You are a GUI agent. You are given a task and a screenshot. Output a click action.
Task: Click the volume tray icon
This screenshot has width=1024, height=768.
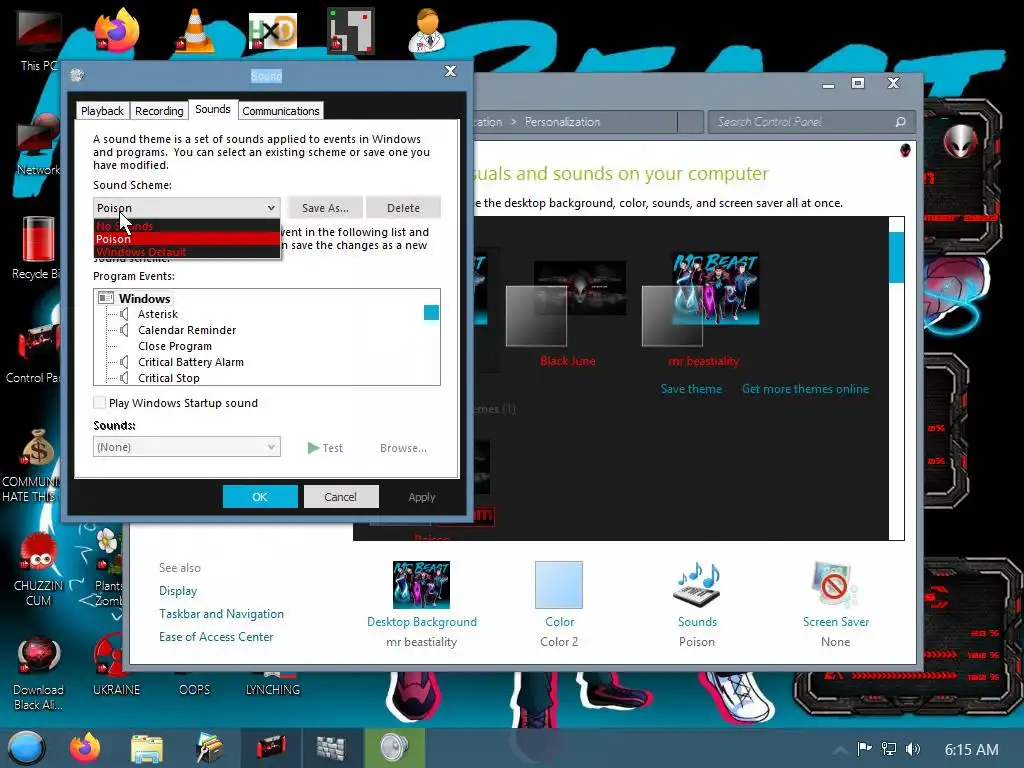tap(914, 749)
